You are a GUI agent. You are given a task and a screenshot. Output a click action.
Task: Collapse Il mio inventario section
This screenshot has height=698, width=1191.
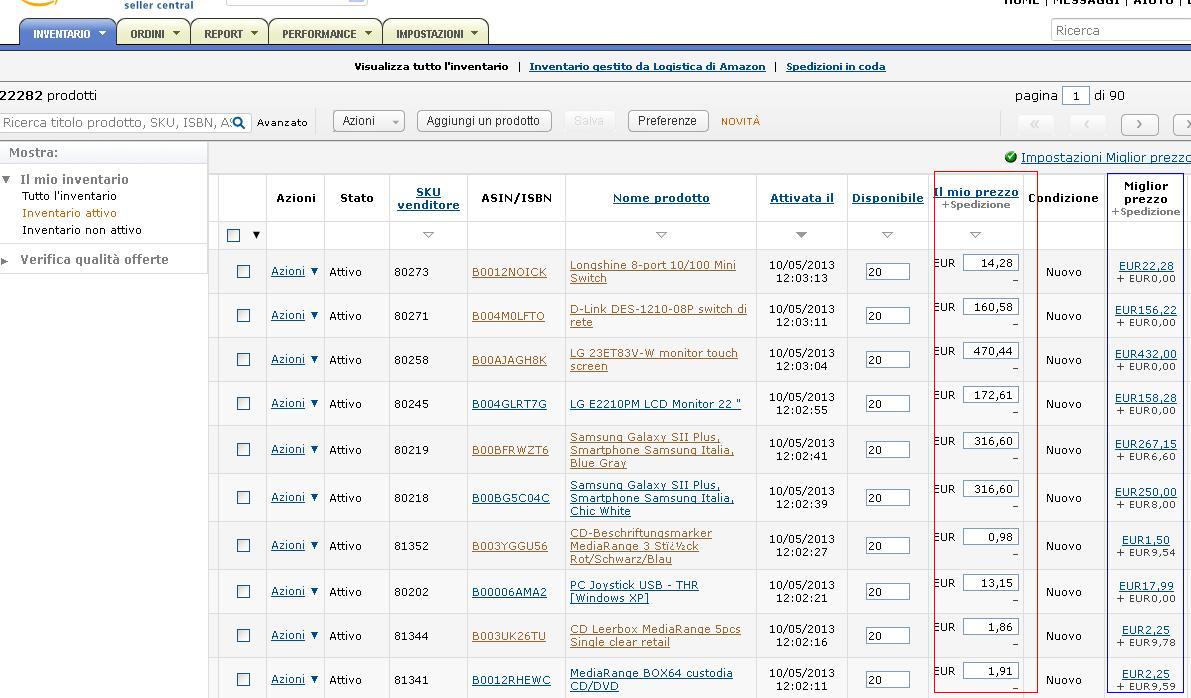[6, 180]
